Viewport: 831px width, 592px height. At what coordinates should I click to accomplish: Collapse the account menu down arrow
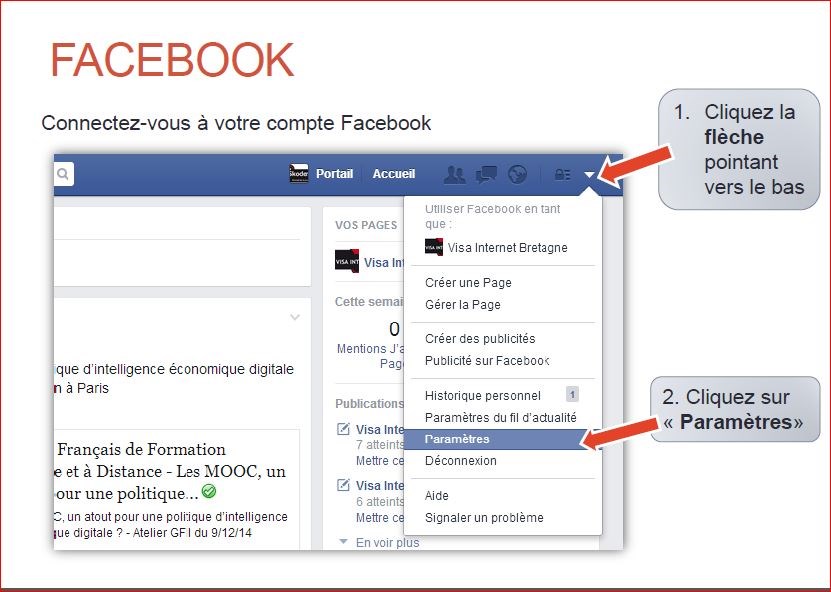click(589, 174)
